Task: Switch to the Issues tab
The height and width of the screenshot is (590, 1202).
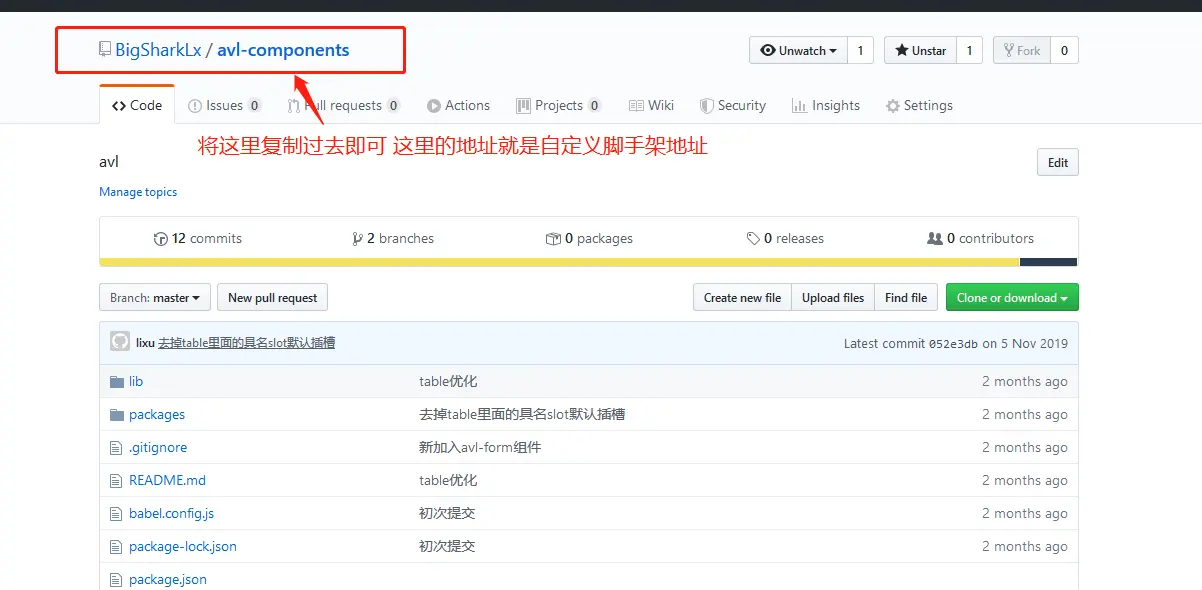Action: click(x=225, y=105)
